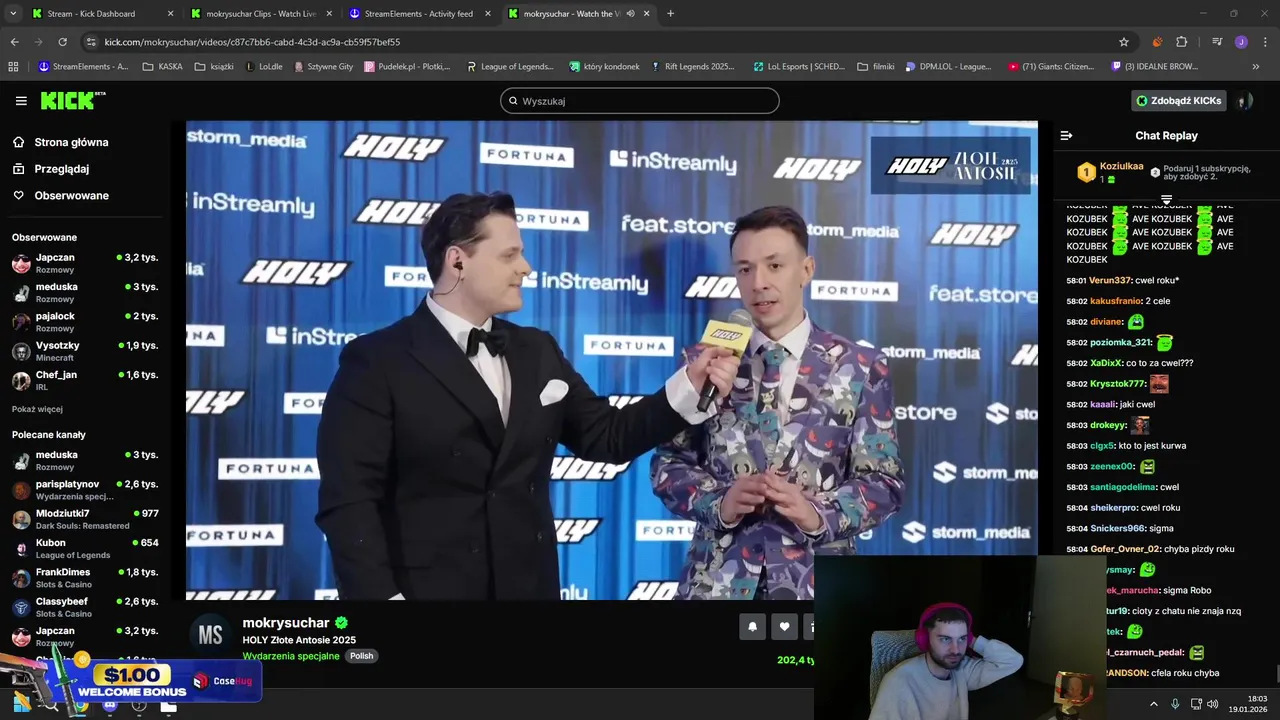Screen dimensions: 1280x720
Task: Open the MS channel avatar
Action: [210, 635]
